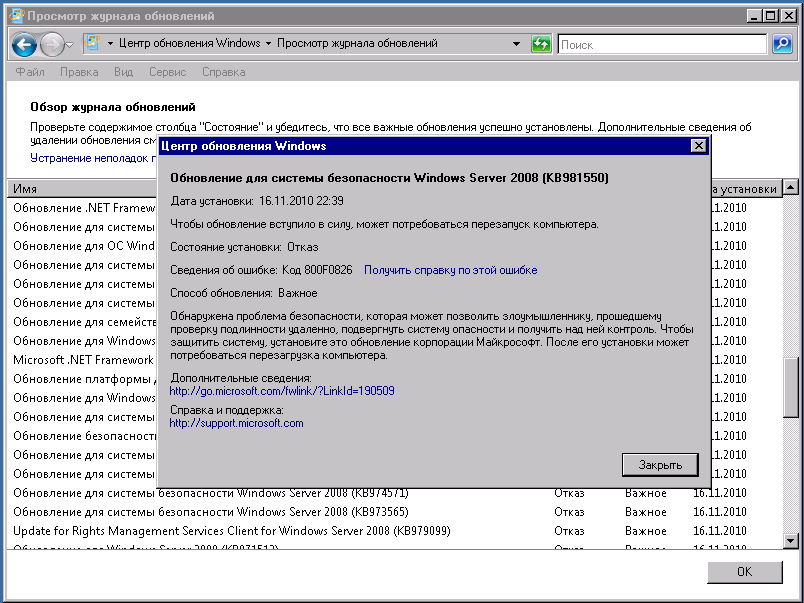Open the Файл menu
Viewport: 804px width, 603px height.
click(30, 72)
